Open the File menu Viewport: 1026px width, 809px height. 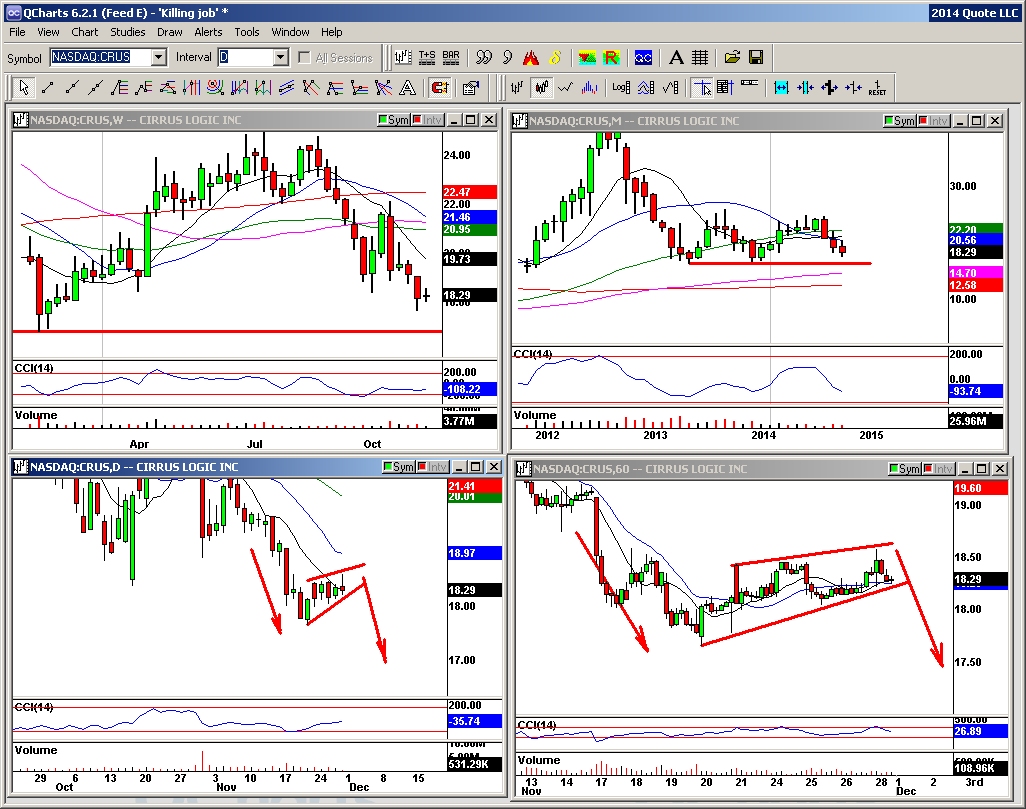click(x=17, y=31)
